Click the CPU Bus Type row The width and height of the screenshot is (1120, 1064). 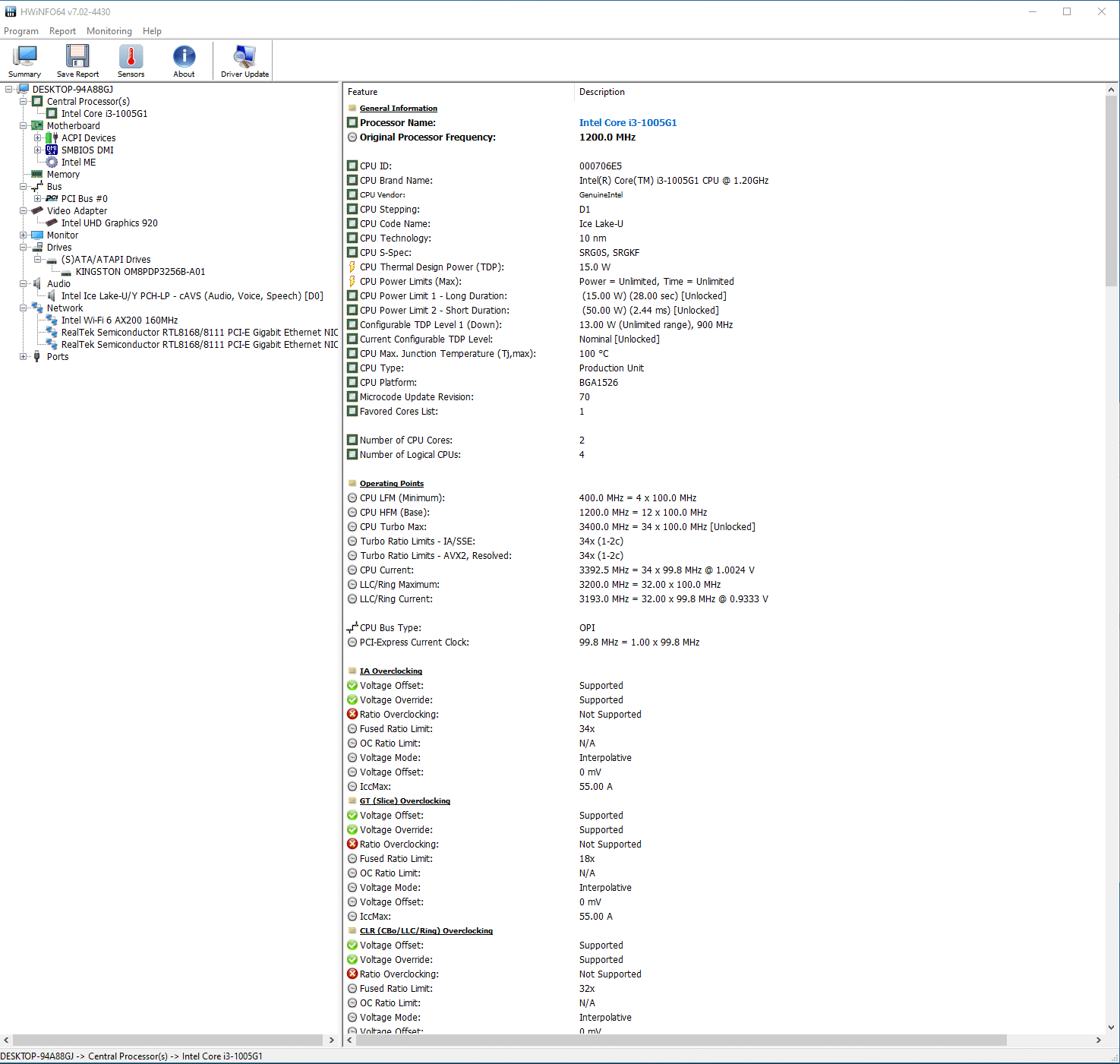[724, 627]
